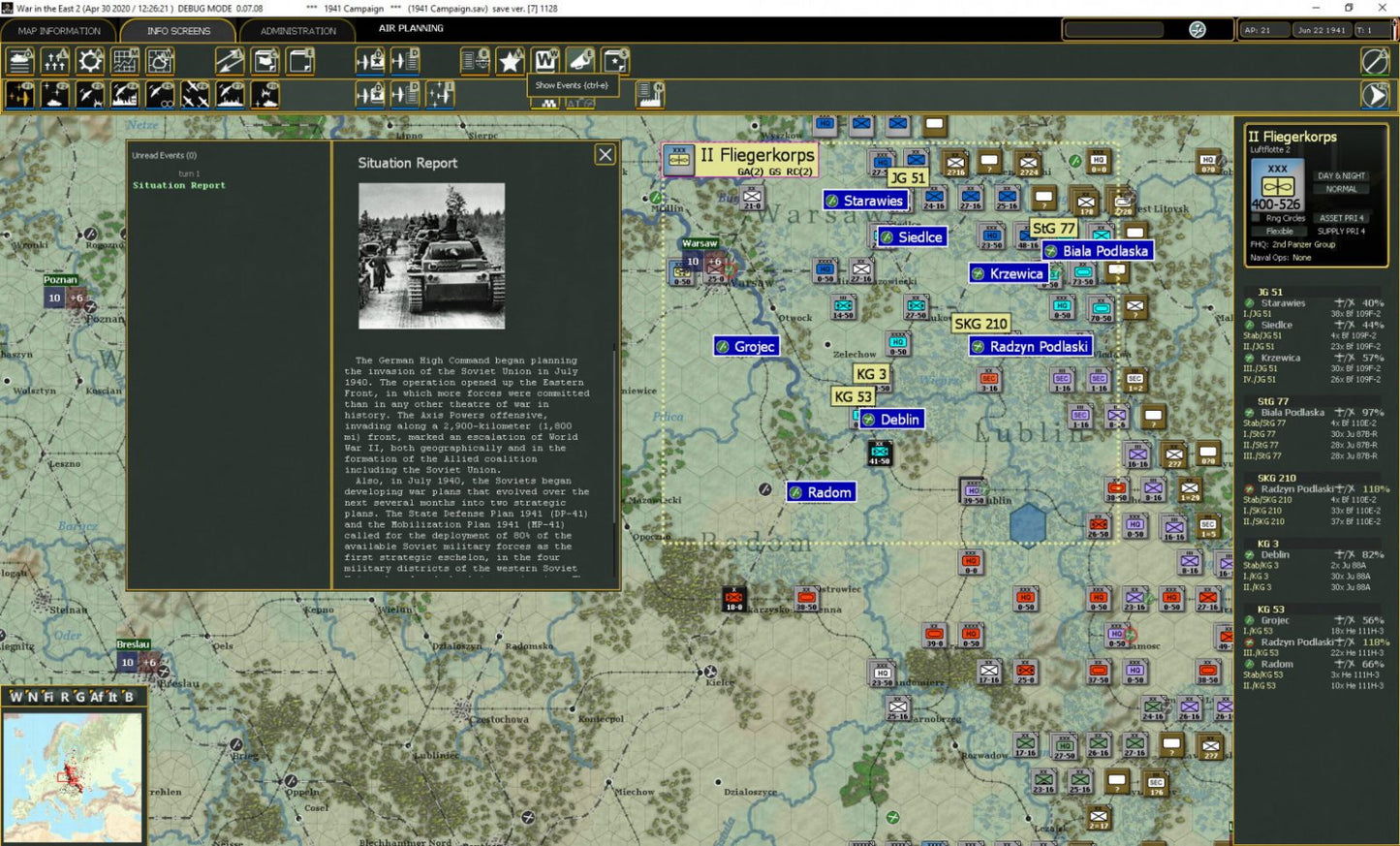The image size is (1400, 846).
Task: Click the gold star toolbar icon
Action: (510, 61)
